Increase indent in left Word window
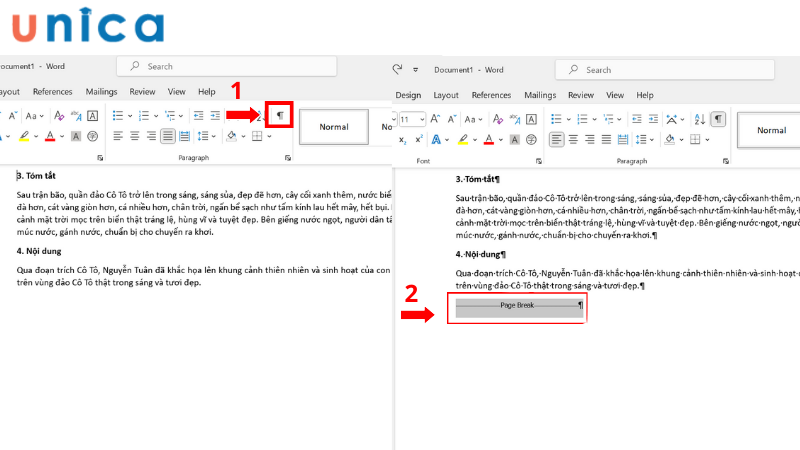800x450 pixels. pos(215,116)
